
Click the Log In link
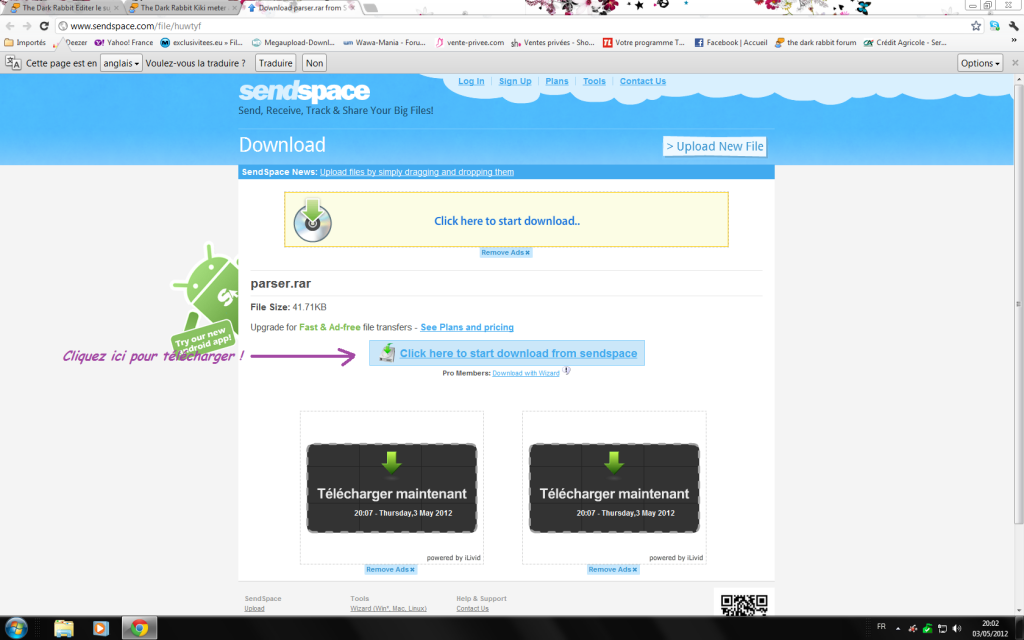(x=471, y=81)
